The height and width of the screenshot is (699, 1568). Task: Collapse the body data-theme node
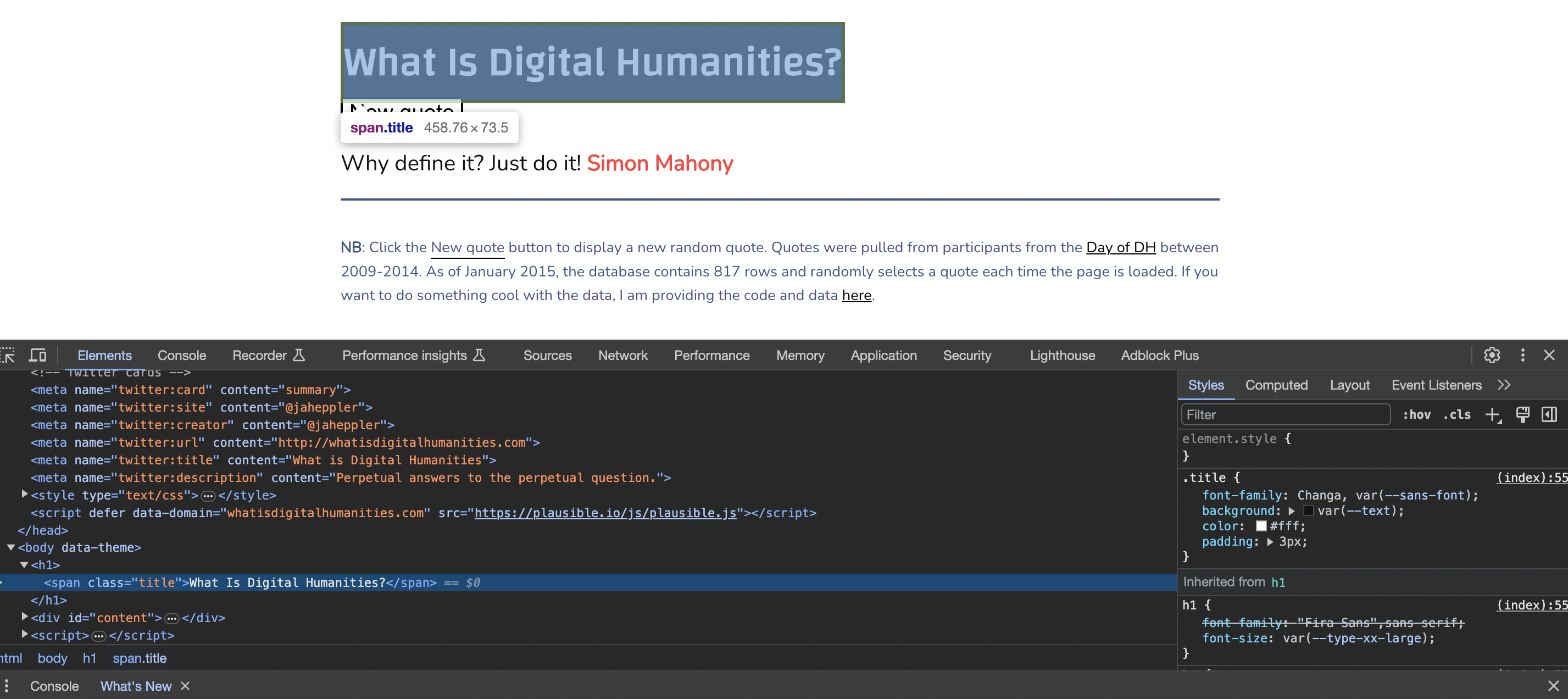point(11,547)
